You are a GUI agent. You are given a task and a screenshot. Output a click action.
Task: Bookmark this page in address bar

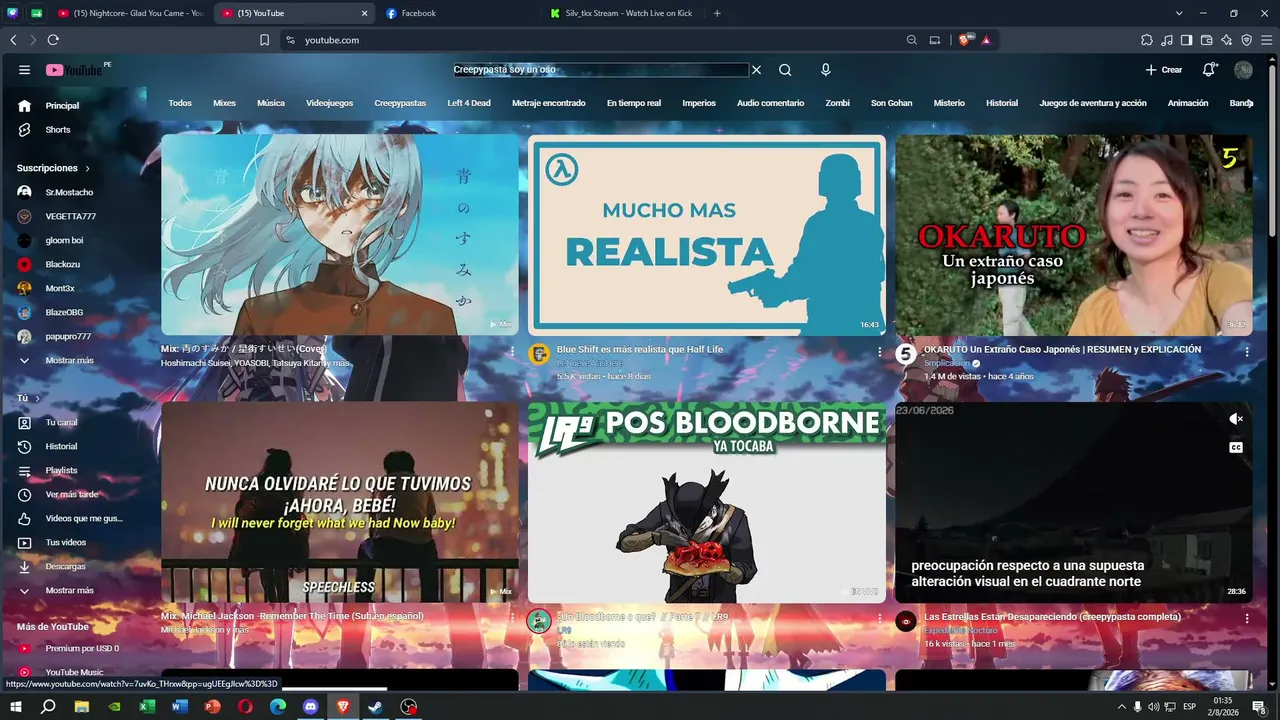264,40
